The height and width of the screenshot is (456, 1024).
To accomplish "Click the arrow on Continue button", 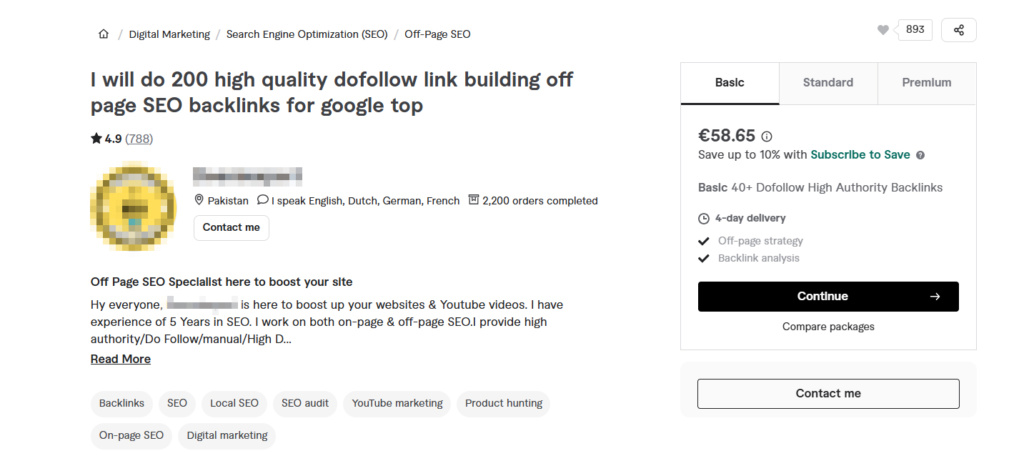I will (x=935, y=297).
